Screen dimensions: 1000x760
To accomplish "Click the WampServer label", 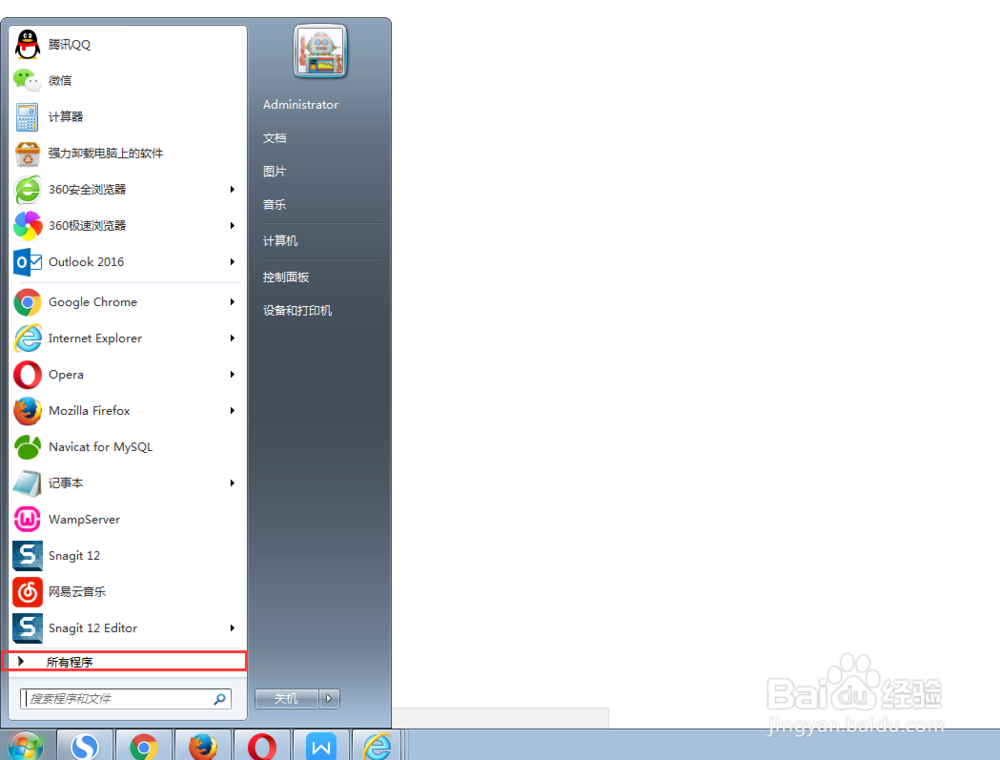I will coord(84,520).
